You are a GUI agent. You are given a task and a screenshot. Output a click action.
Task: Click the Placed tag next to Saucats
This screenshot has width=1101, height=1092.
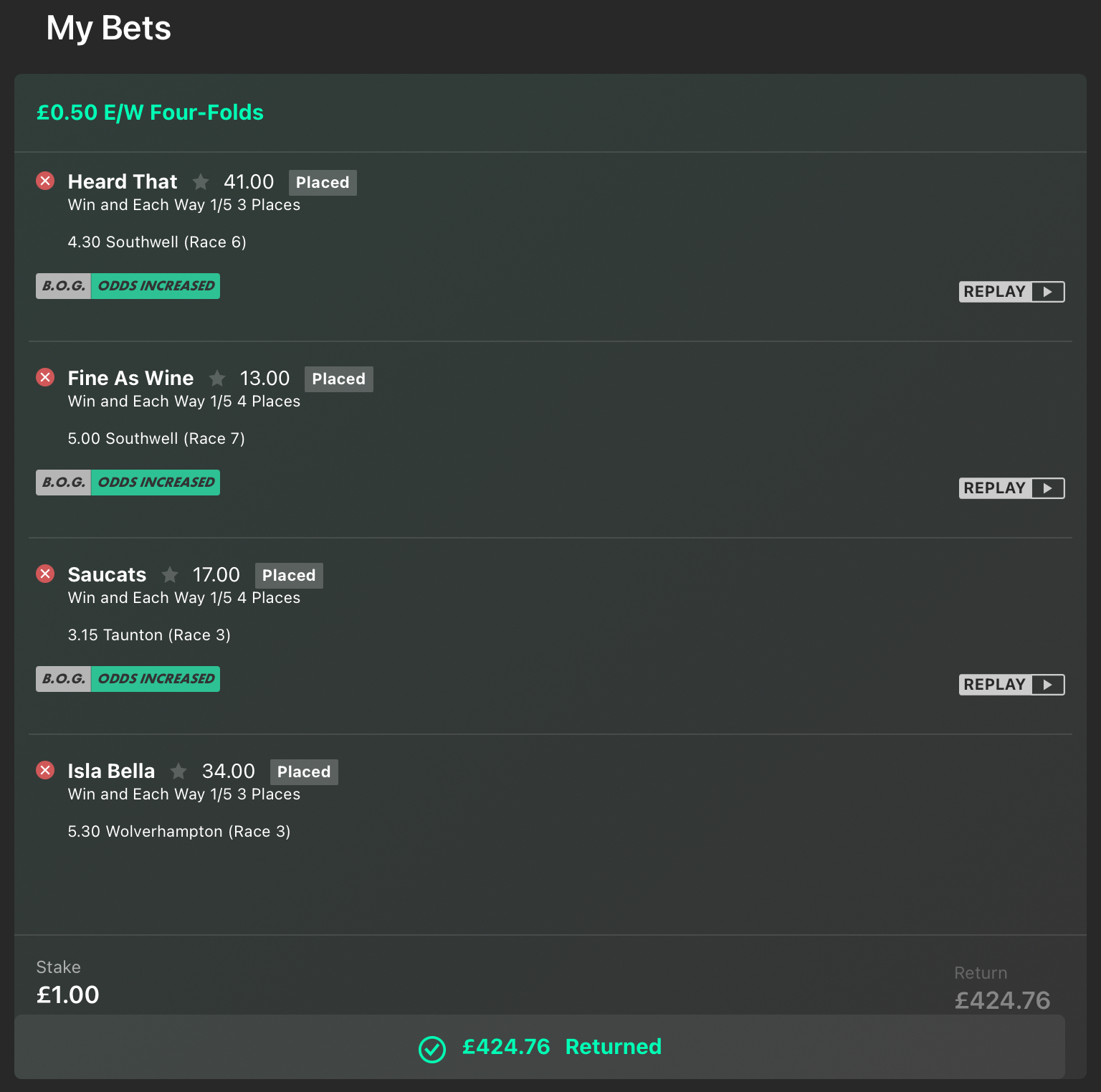click(289, 576)
